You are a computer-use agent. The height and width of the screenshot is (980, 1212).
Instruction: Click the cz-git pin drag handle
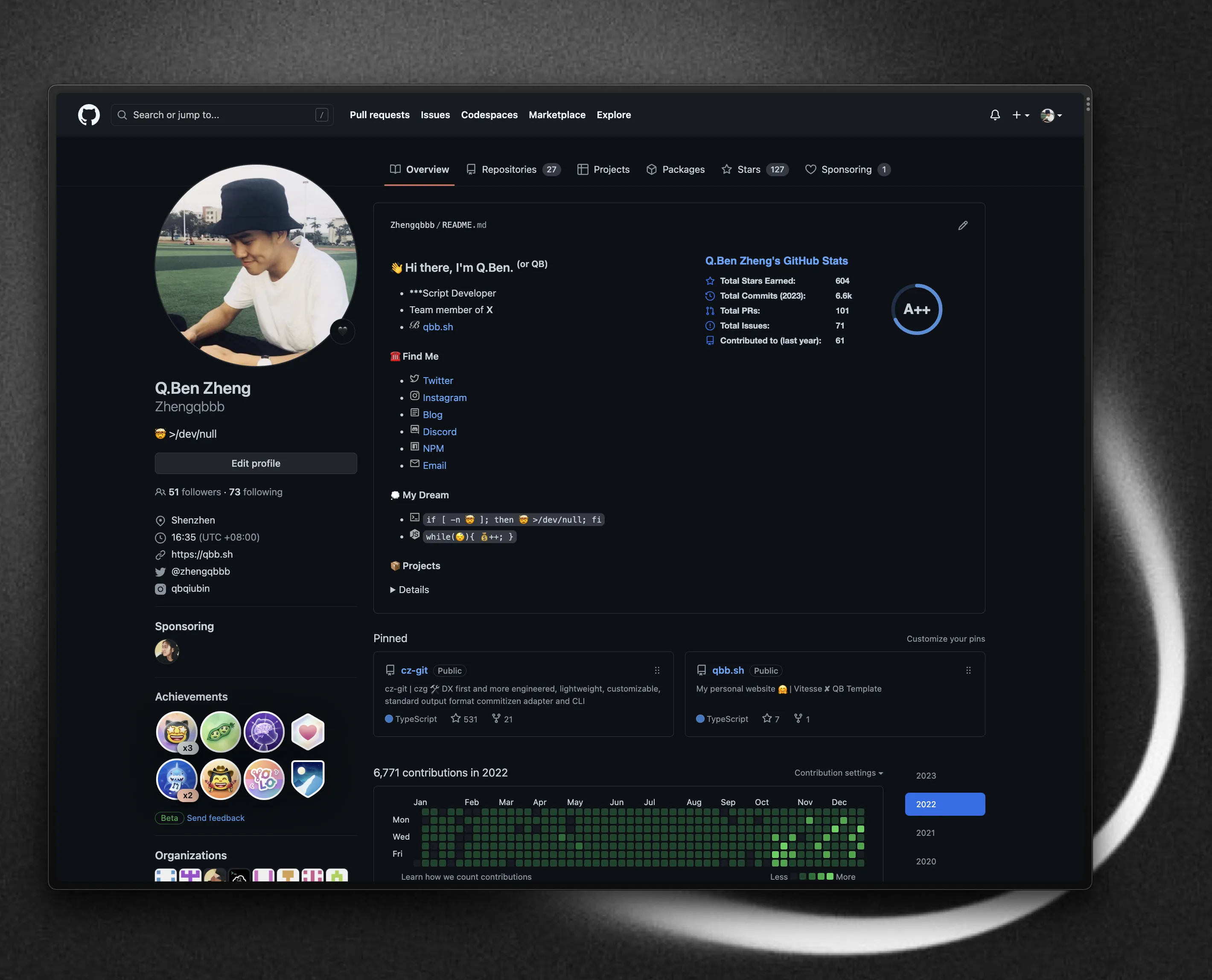click(656, 670)
